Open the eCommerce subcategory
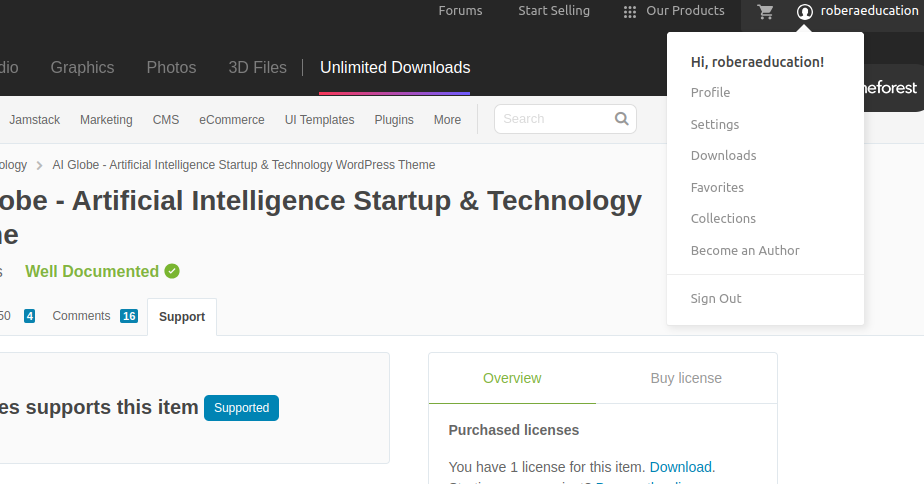This screenshot has height=484, width=924. [x=232, y=120]
